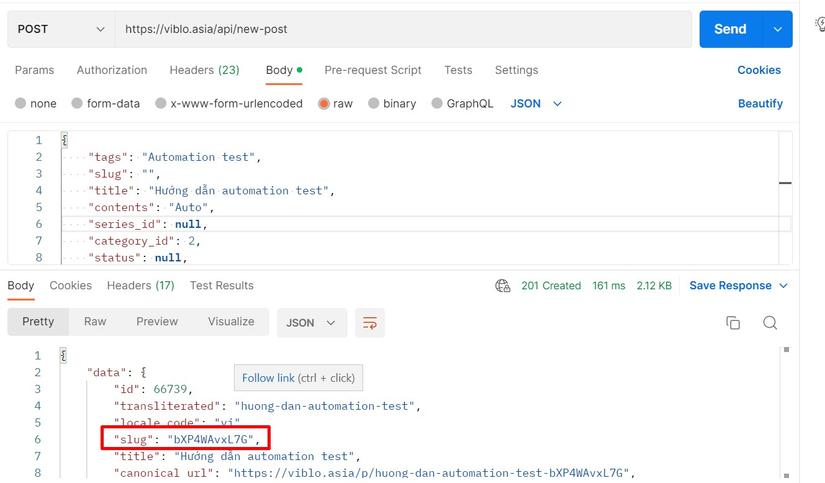Select the x-www-form-urlencoded body type
The width and height of the screenshot is (825, 483).
[229, 104]
